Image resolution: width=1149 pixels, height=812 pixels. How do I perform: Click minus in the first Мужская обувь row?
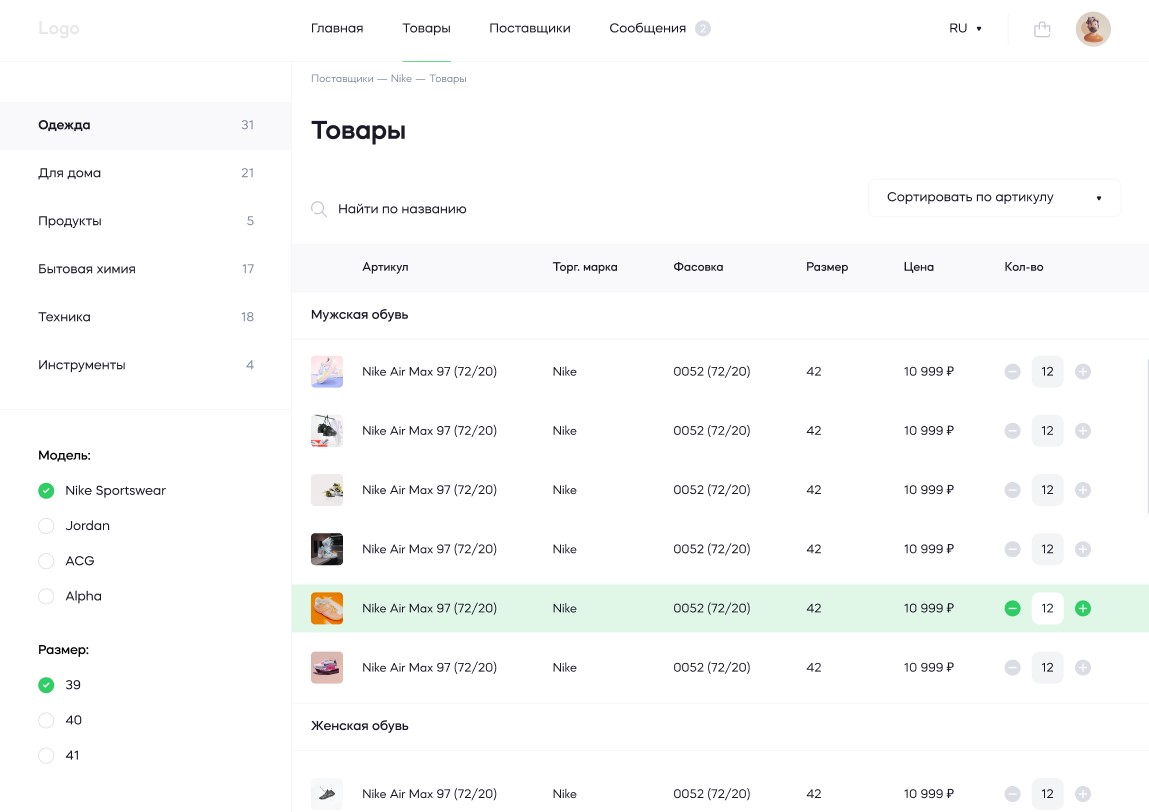tap(1012, 372)
